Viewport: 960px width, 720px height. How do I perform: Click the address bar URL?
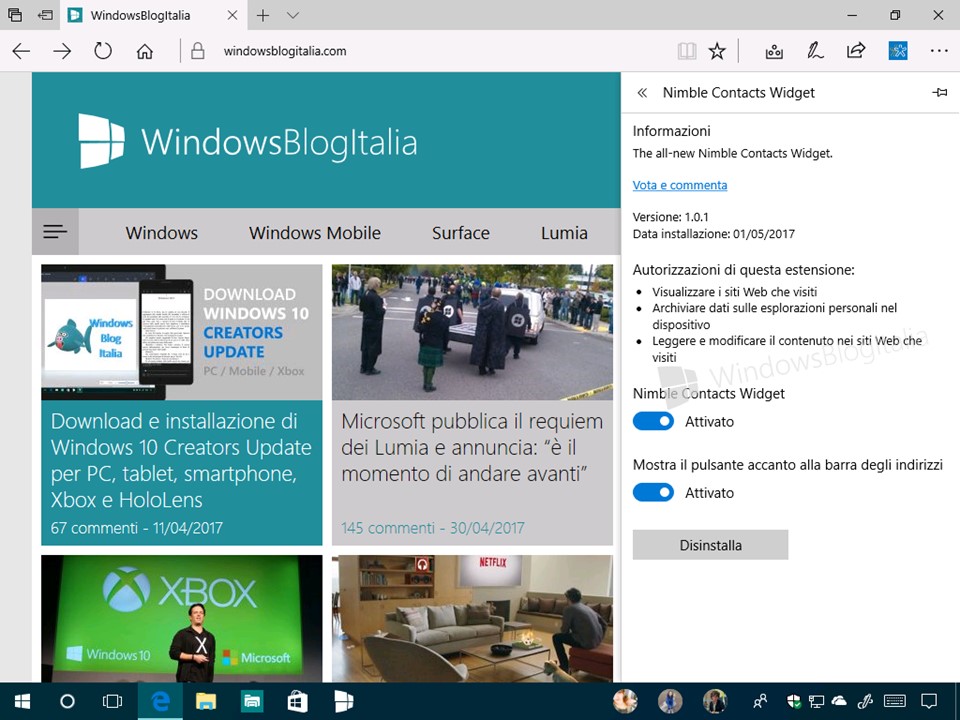(285, 51)
